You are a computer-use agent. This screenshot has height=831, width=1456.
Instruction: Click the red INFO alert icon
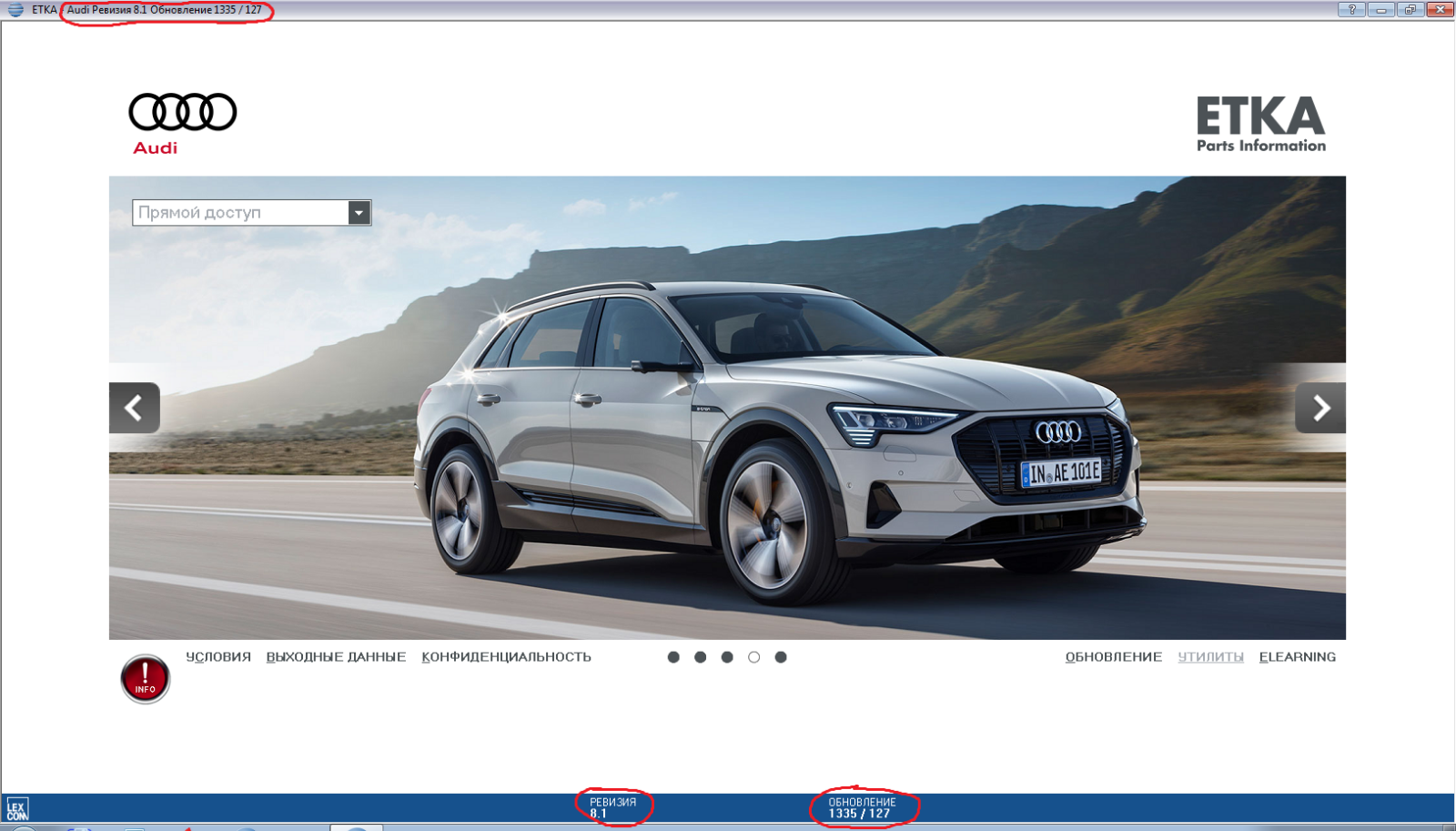(x=145, y=679)
